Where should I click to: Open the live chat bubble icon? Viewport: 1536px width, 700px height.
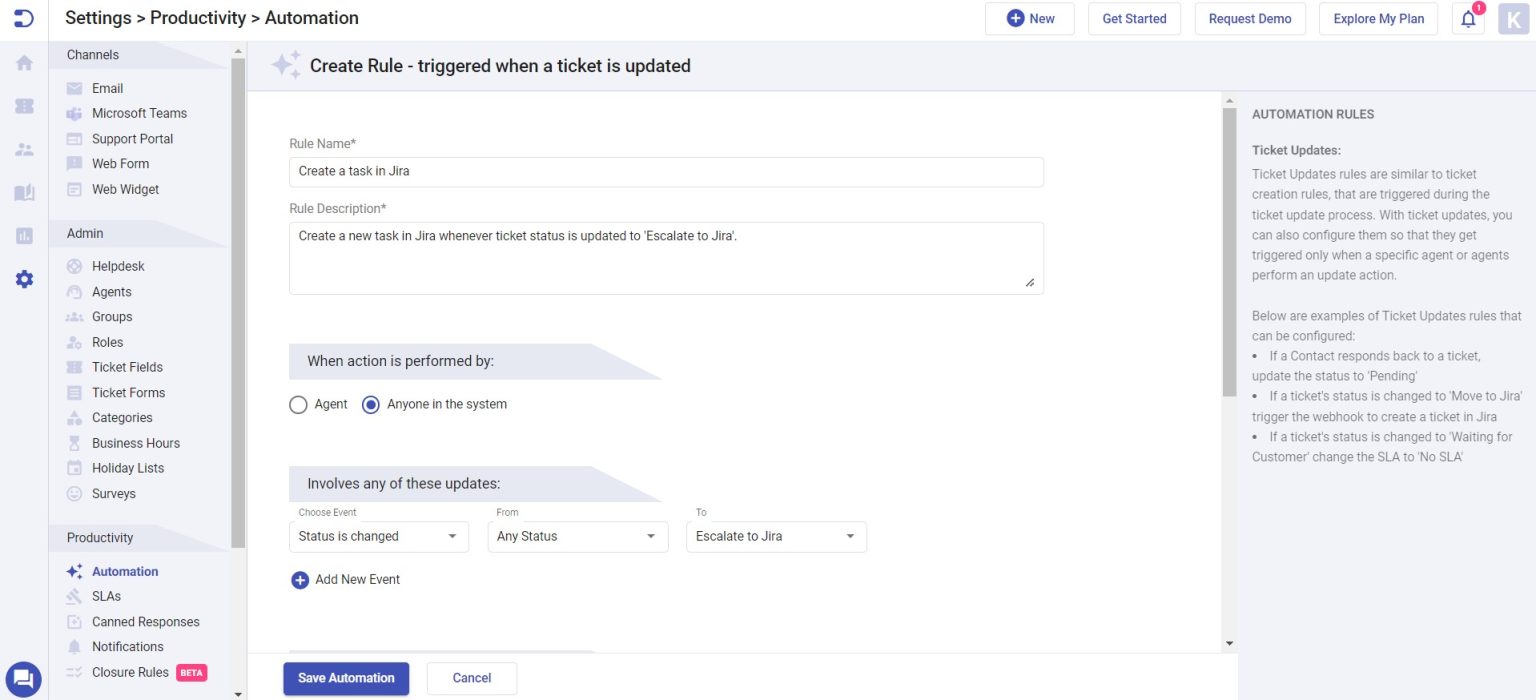click(23, 679)
